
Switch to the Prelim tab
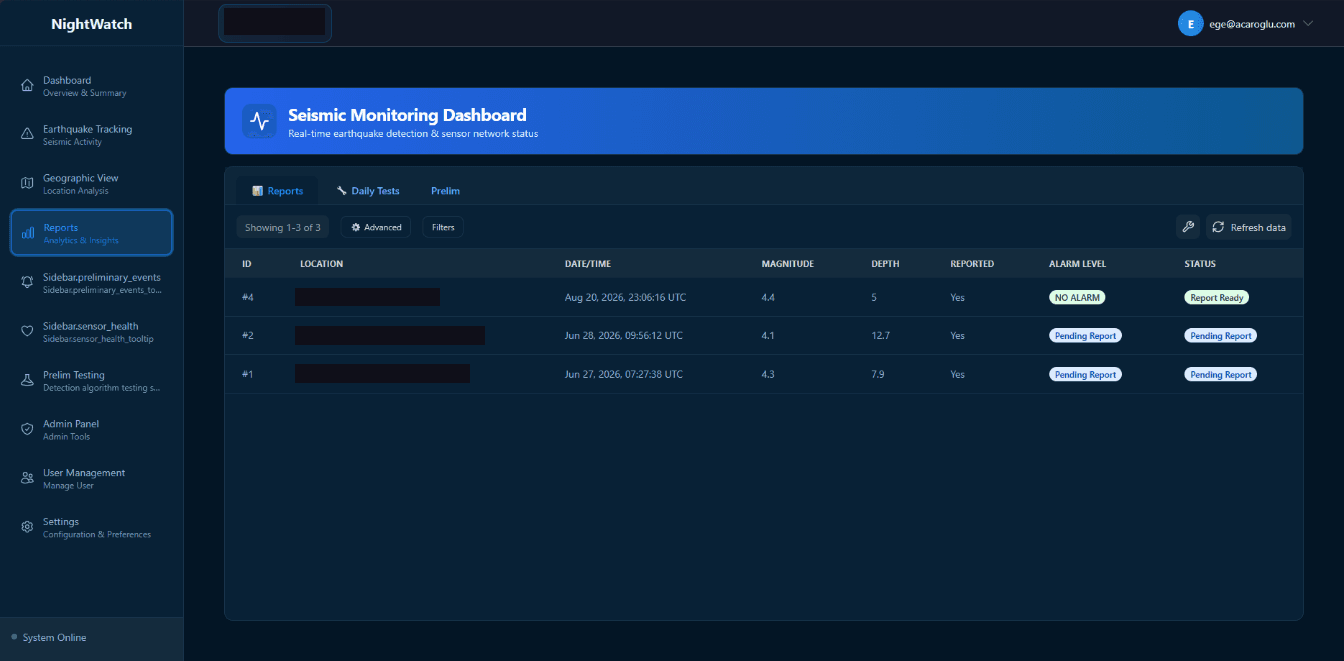click(x=445, y=191)
